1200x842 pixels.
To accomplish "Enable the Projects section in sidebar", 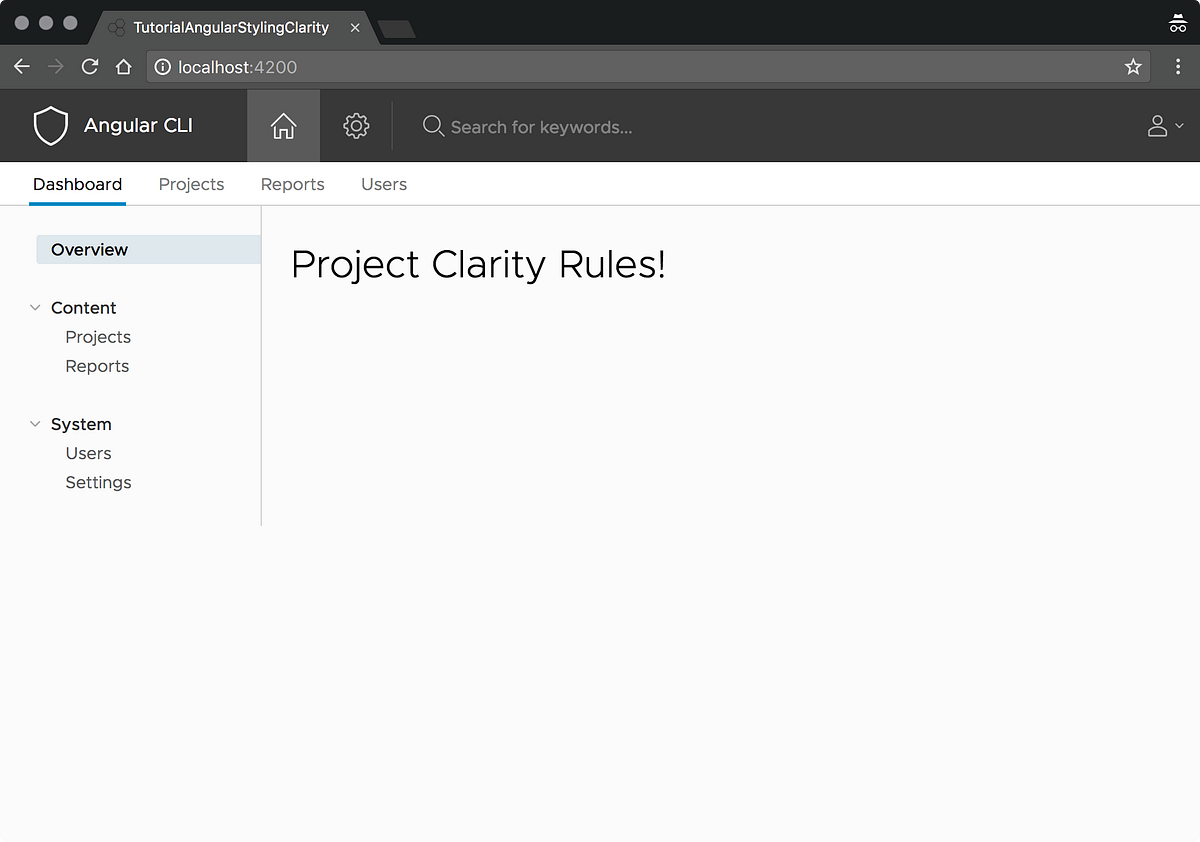I will click(98, 337).
